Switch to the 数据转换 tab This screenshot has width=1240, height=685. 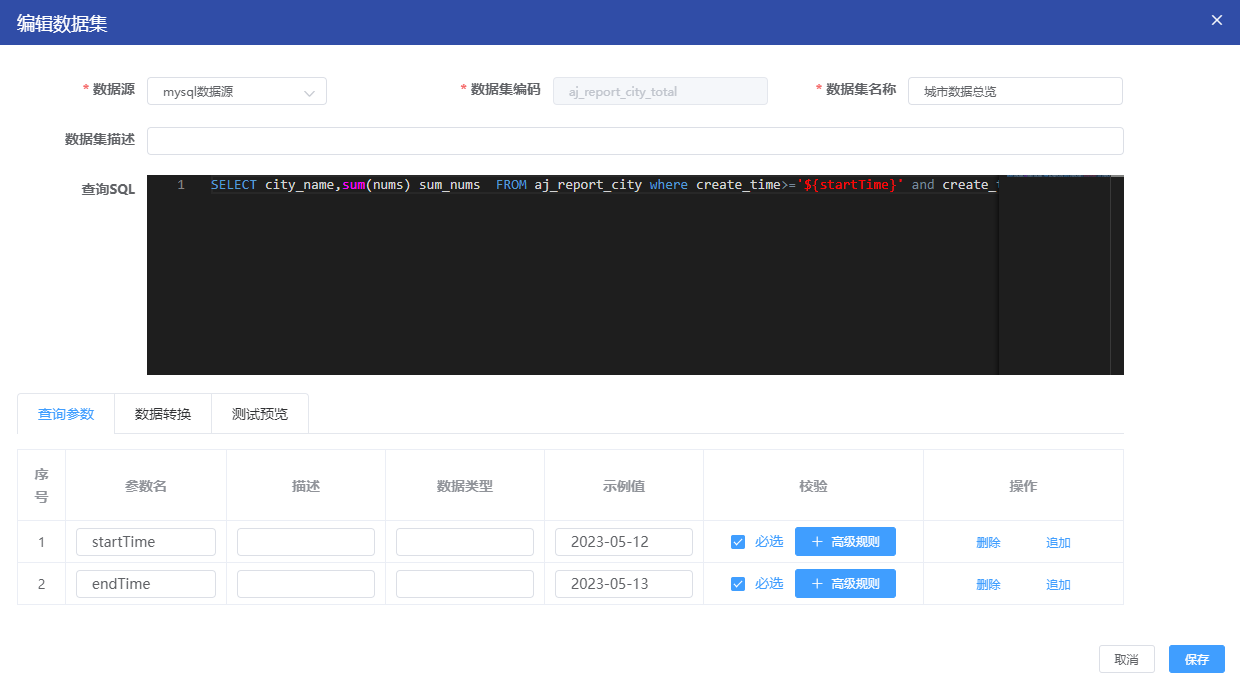coord(163,414)
